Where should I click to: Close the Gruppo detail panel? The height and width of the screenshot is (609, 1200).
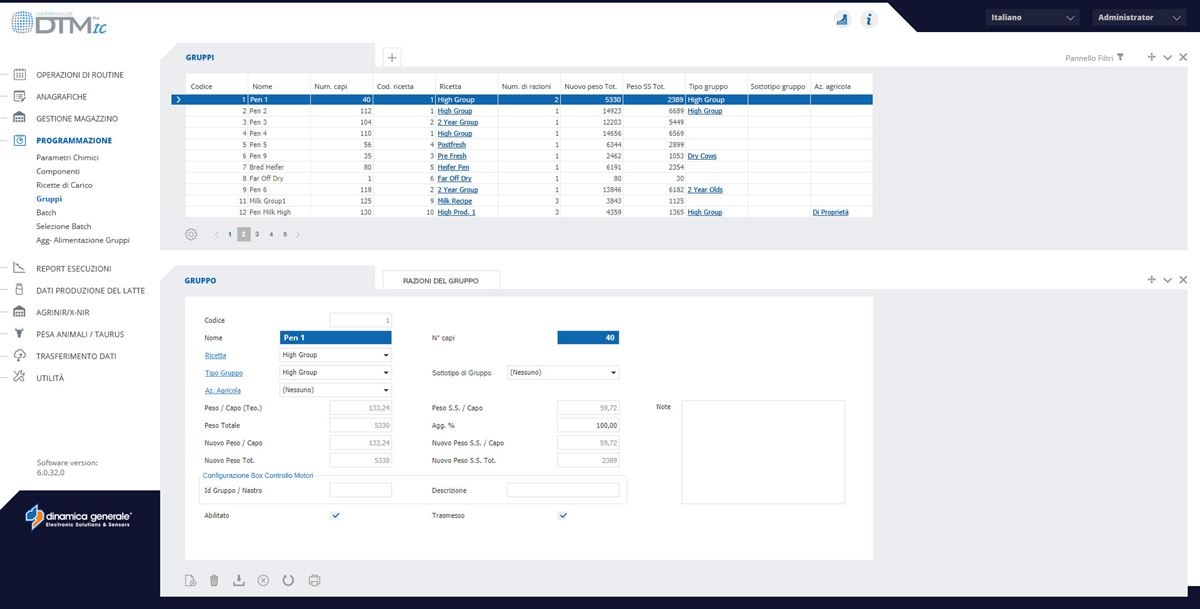(1183, 280)
